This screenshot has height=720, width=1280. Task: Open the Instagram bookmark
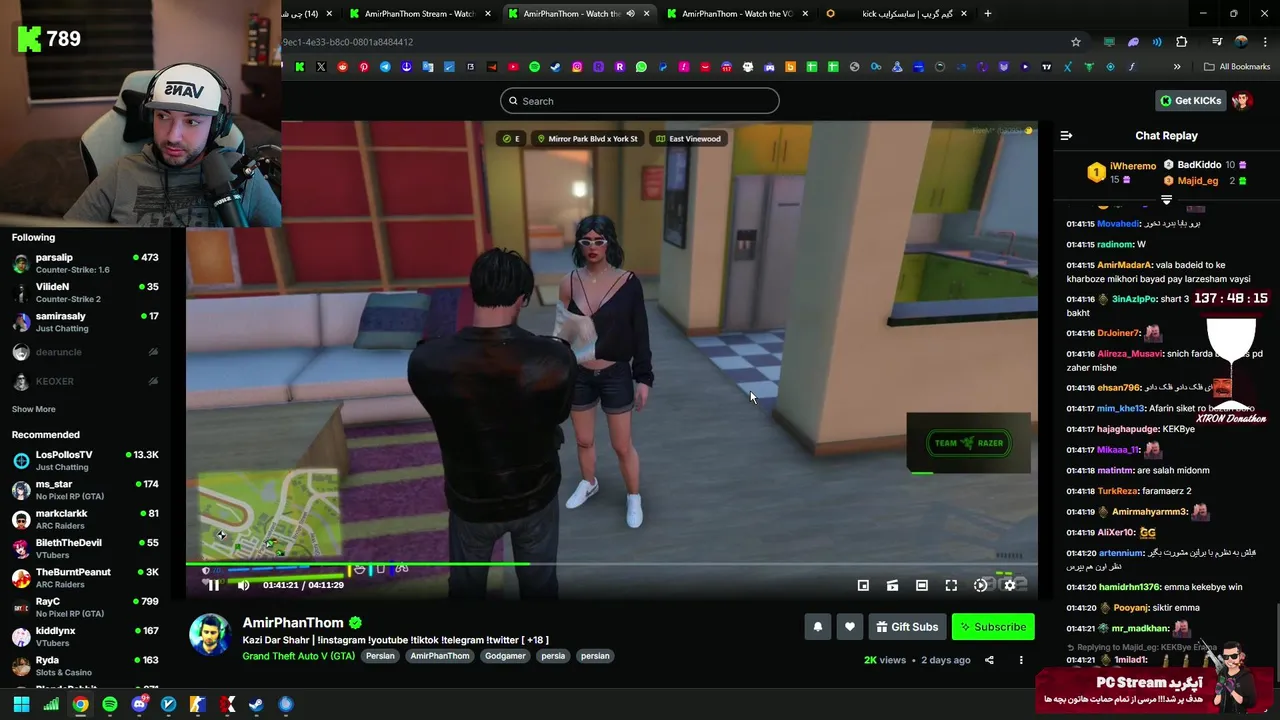click(577, 67)
